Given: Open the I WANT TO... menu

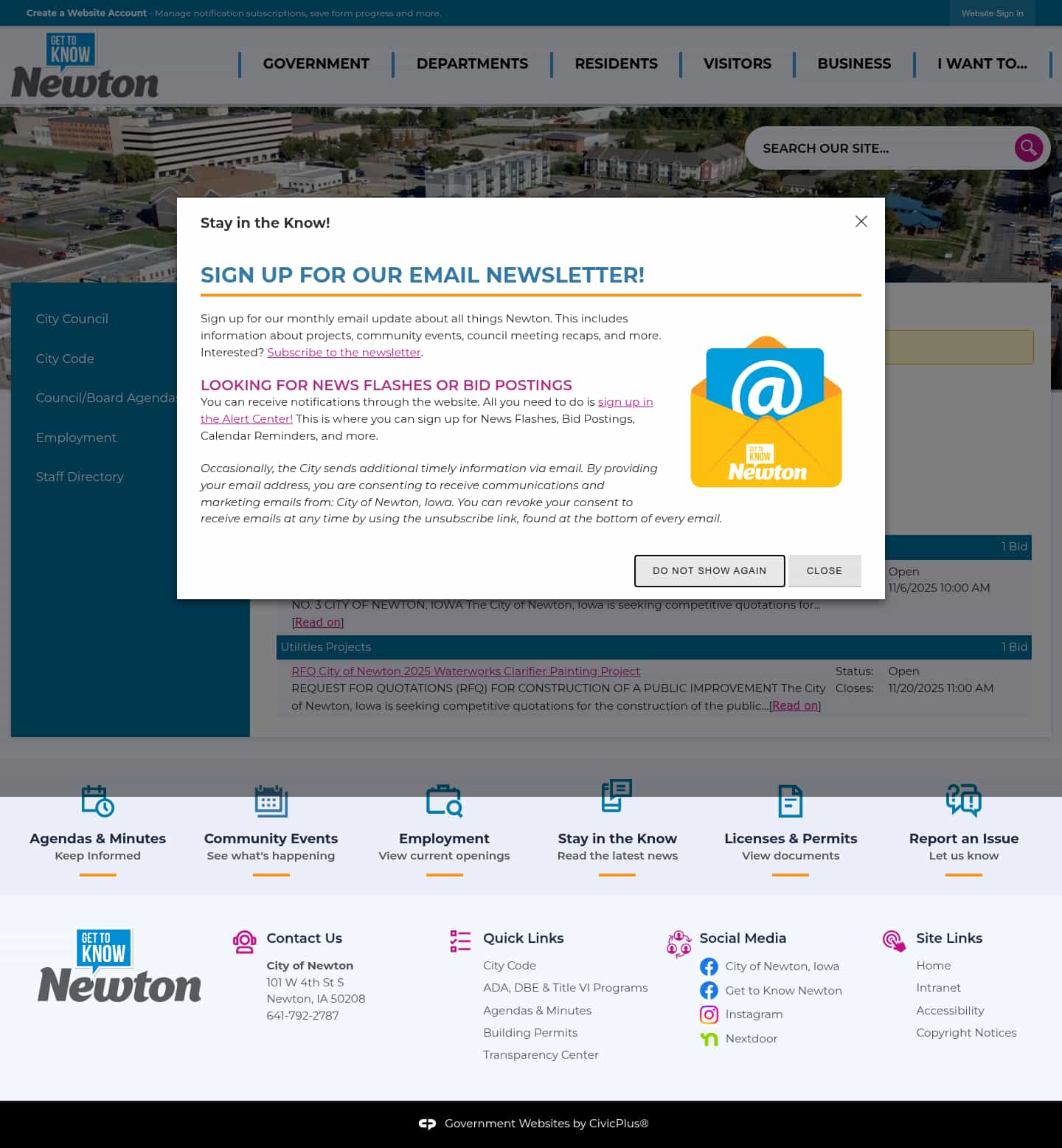Looking at the screenshot, I should pyautogui.click(x=981, y=64).
